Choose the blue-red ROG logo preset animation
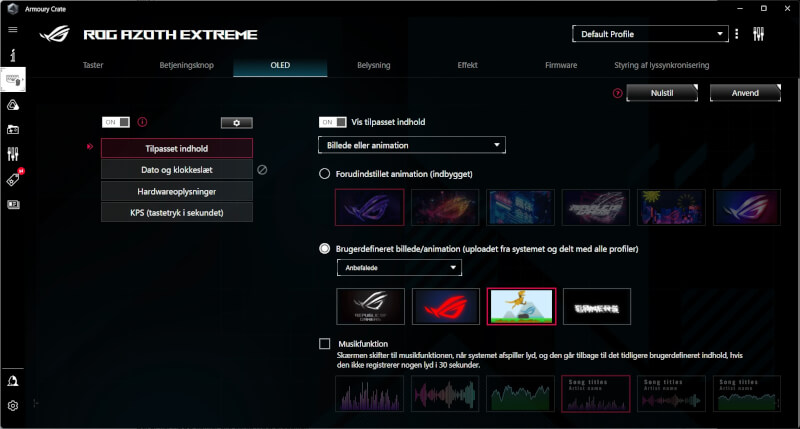The image size is (800, 429). click(x=747, y=207)
